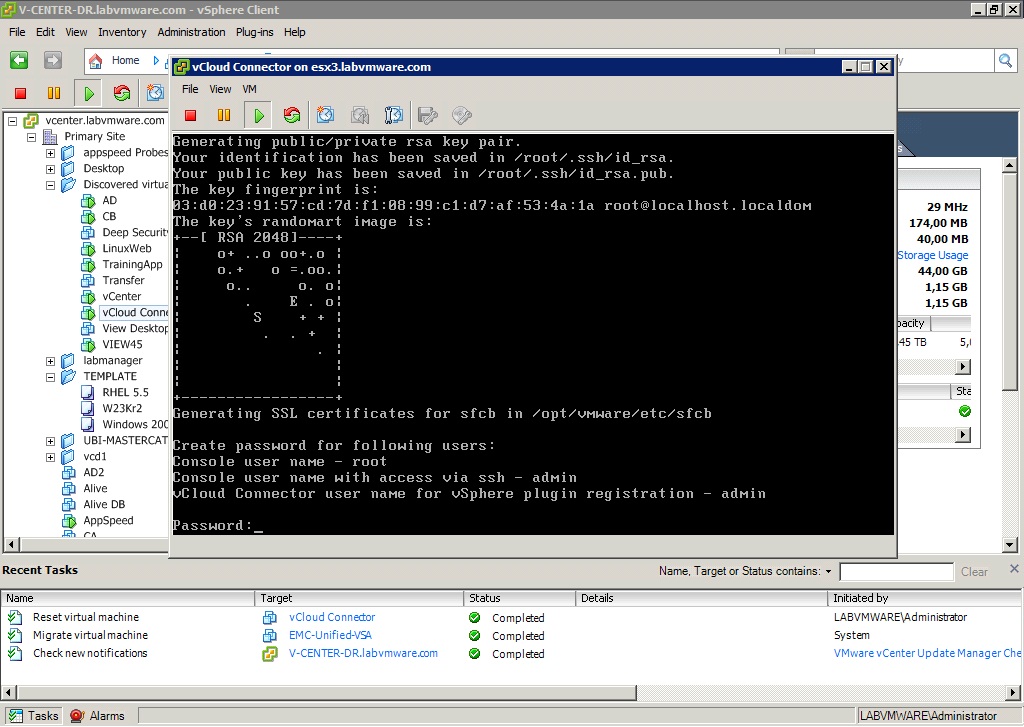Click the VMware vCenter Update Manager link
Viewport: 1024px width, 727px height.
pyautogui.click(x=927, y=653)
